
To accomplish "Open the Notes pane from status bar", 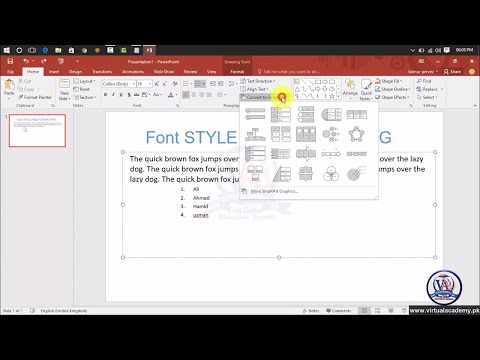I will (311, 311).
